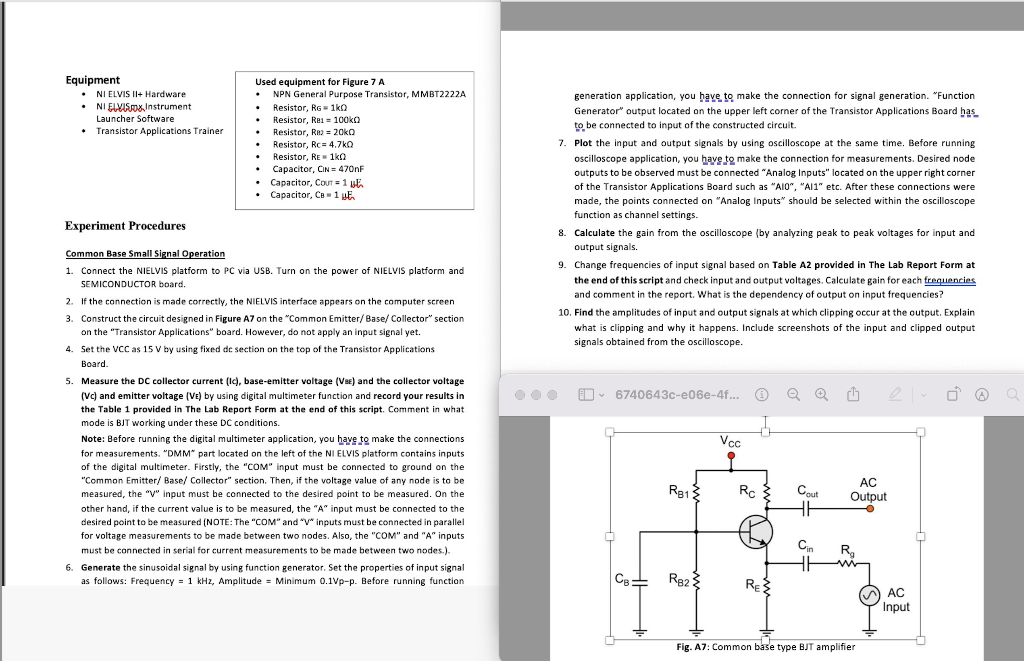
Task: Toggle the search field visibility
Action: click(1012, 395)
